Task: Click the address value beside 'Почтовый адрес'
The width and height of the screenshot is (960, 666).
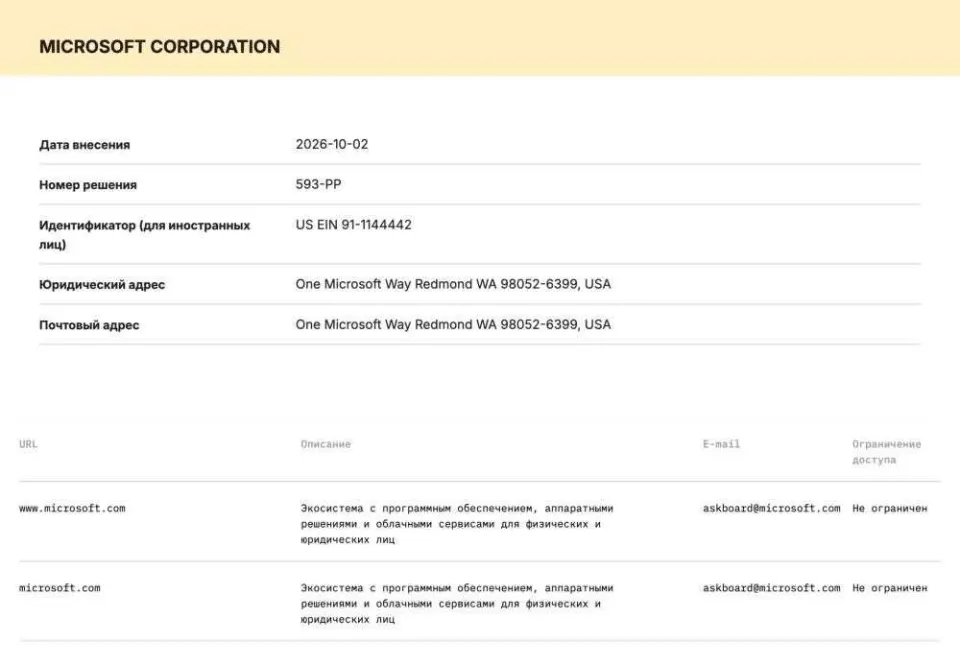Action: pyautogui.click(x=453, y=324)
